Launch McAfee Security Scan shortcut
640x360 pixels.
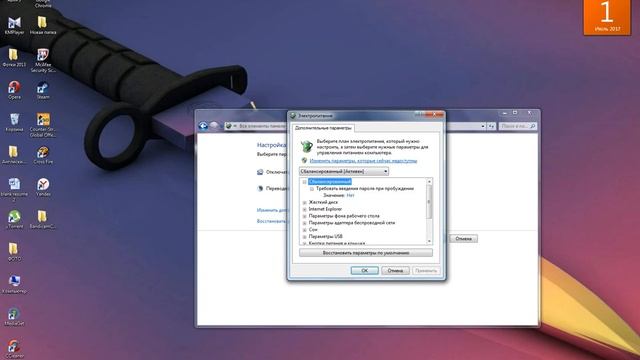(43, 60)
